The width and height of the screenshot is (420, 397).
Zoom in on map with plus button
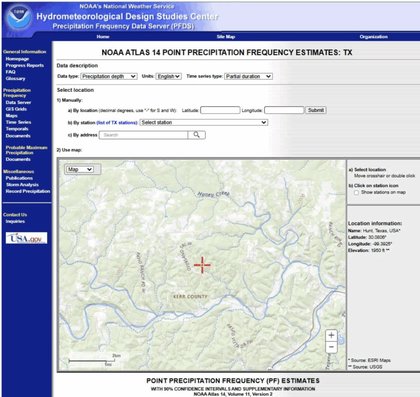(x=331, y=335)
